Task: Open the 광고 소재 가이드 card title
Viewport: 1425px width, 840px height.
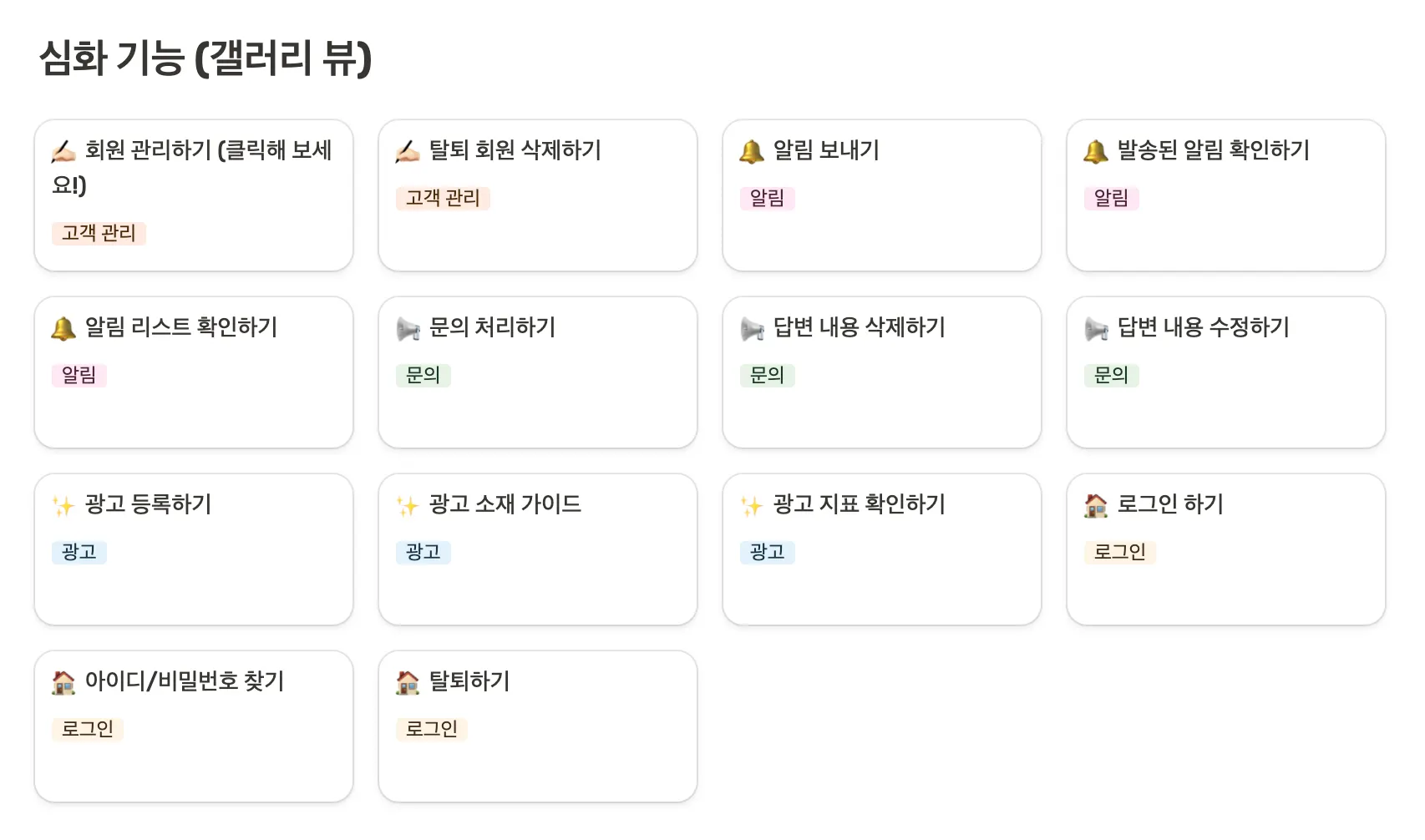Action: tap(505, 504)
